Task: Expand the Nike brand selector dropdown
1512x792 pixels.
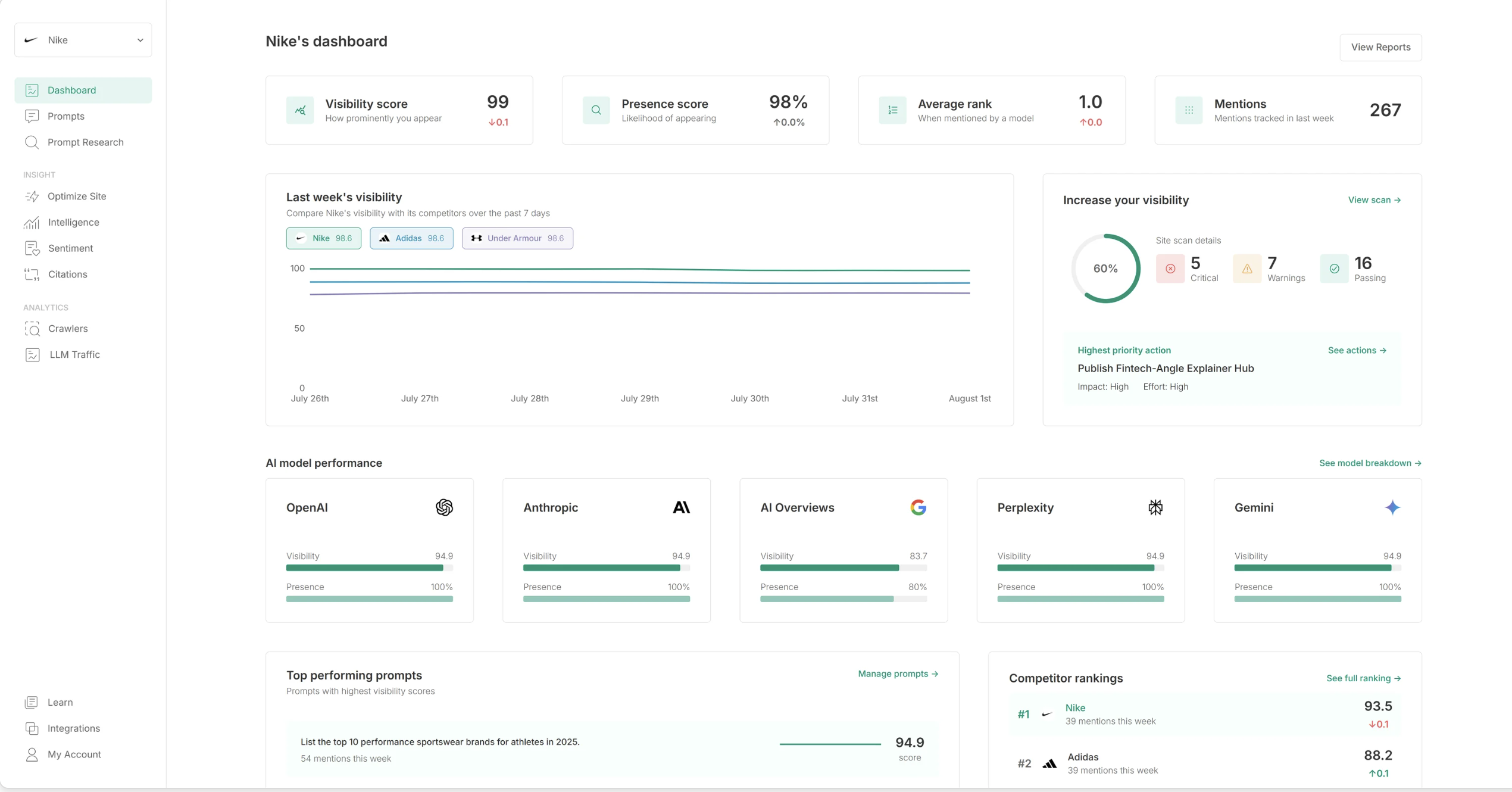Action: tap(83, 40)
